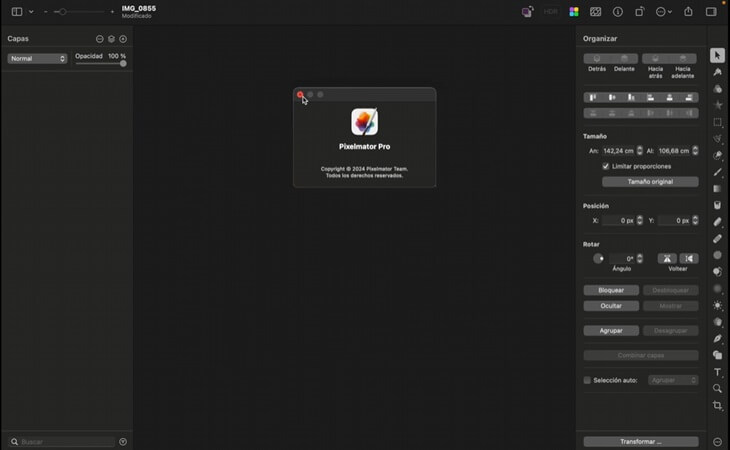Click the angle value field
730x450 pixels.
623,258
